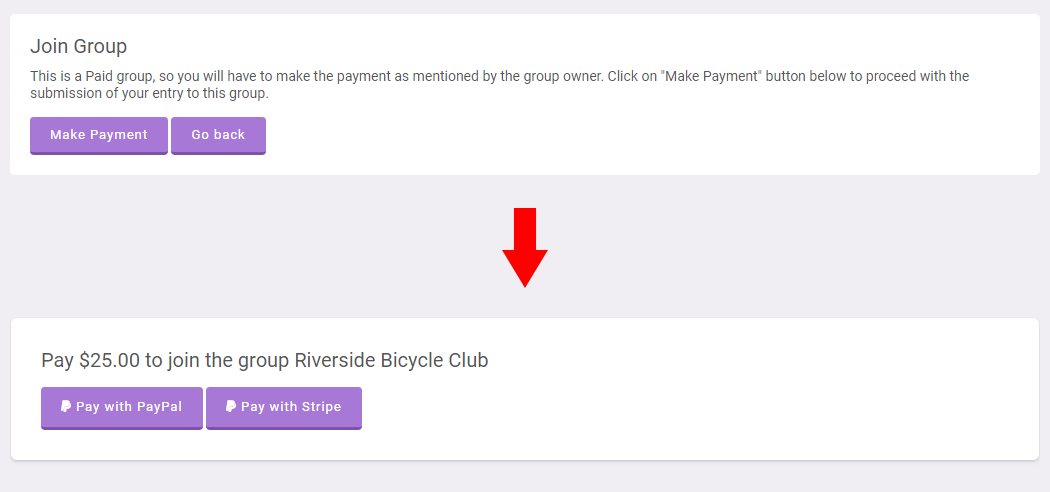Screen dimensions: 1050x492
Task: Click the "PayPal" word on the payment button
Action: (159, 406)
